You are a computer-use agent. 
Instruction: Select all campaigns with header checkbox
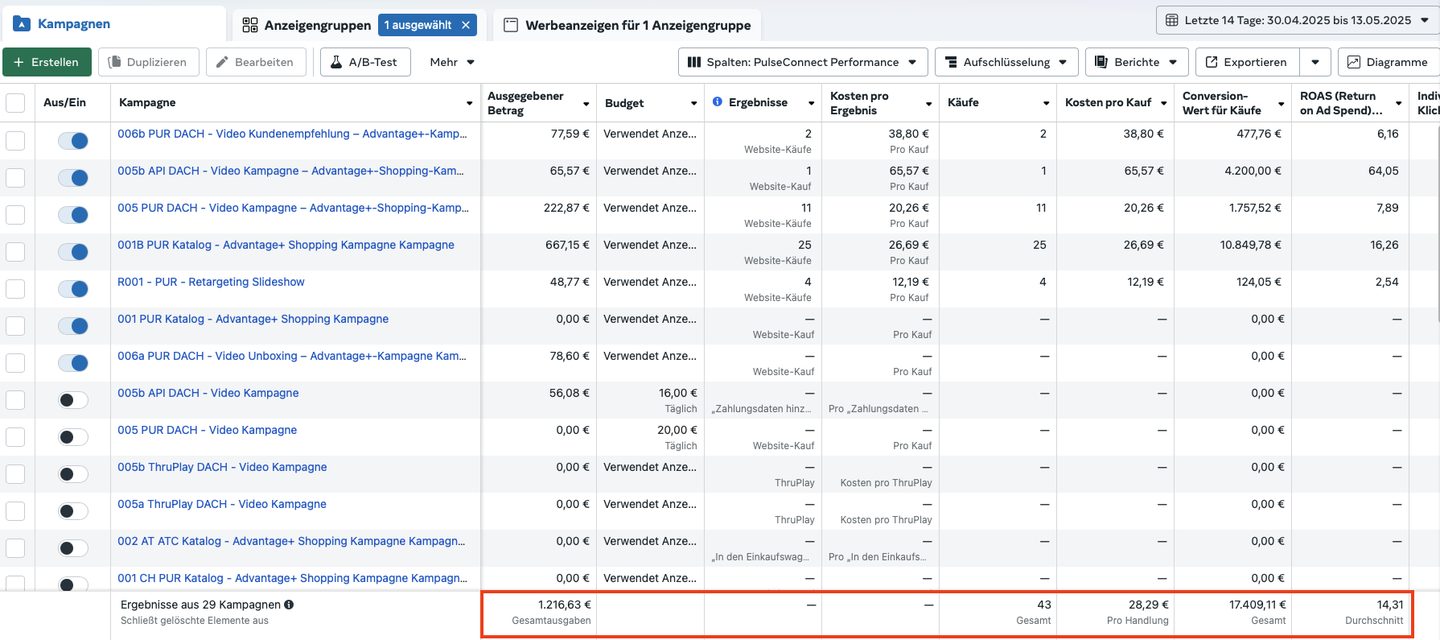pyautogui.click(x=15, y=103)
